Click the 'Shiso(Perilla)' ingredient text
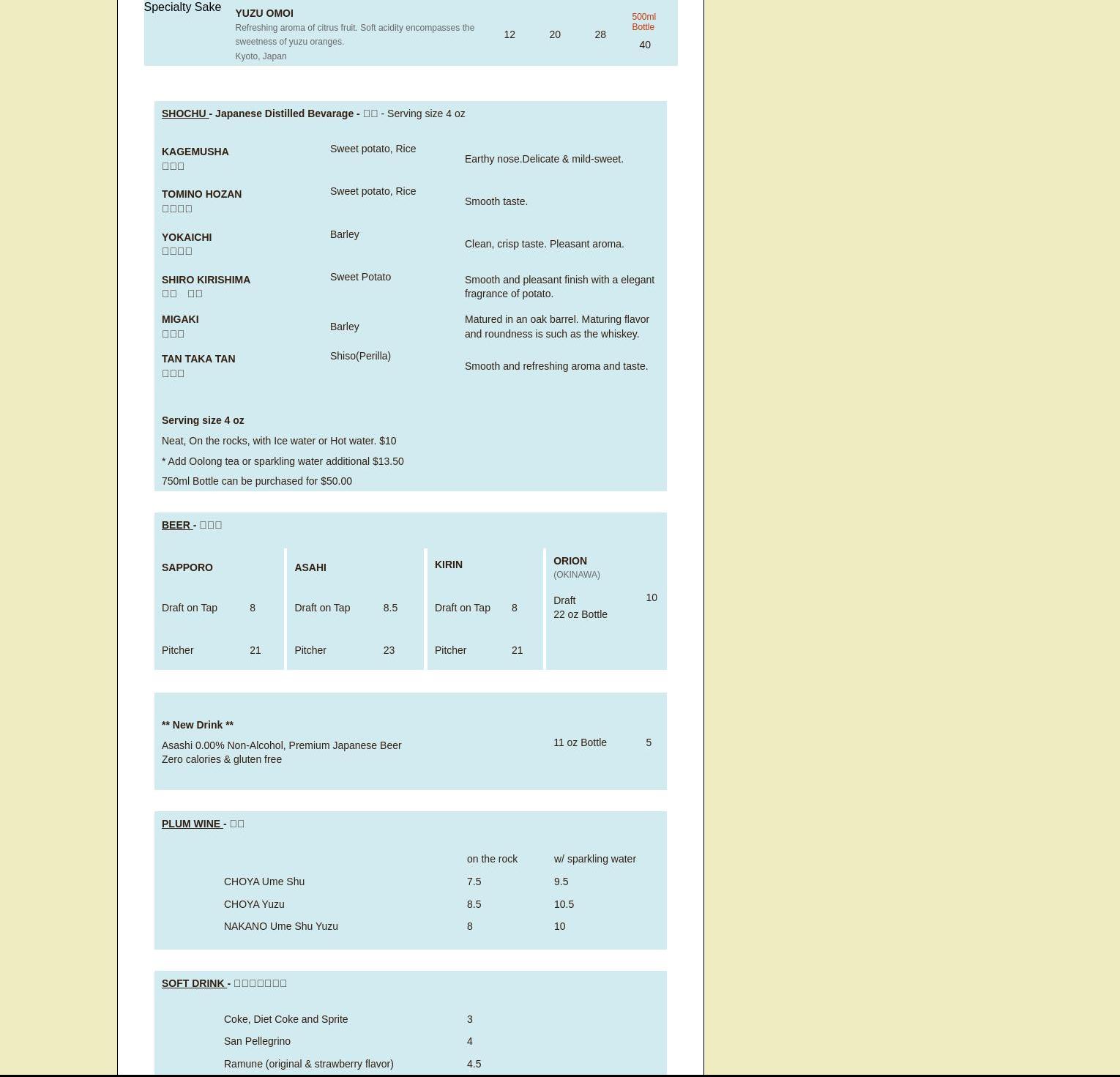The width and height of the screenshot is (1120, 1077). click(x=361, y=356)
